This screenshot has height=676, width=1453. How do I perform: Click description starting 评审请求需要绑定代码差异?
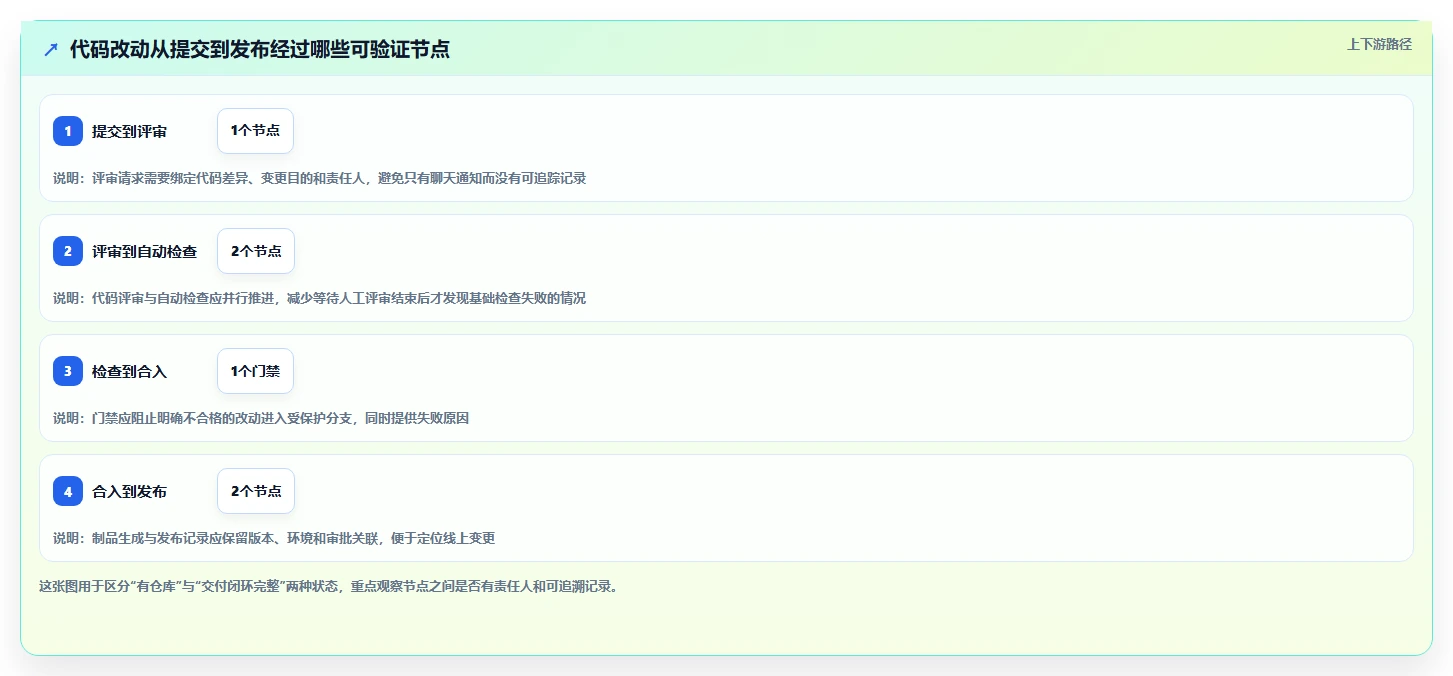pos(319,178)
